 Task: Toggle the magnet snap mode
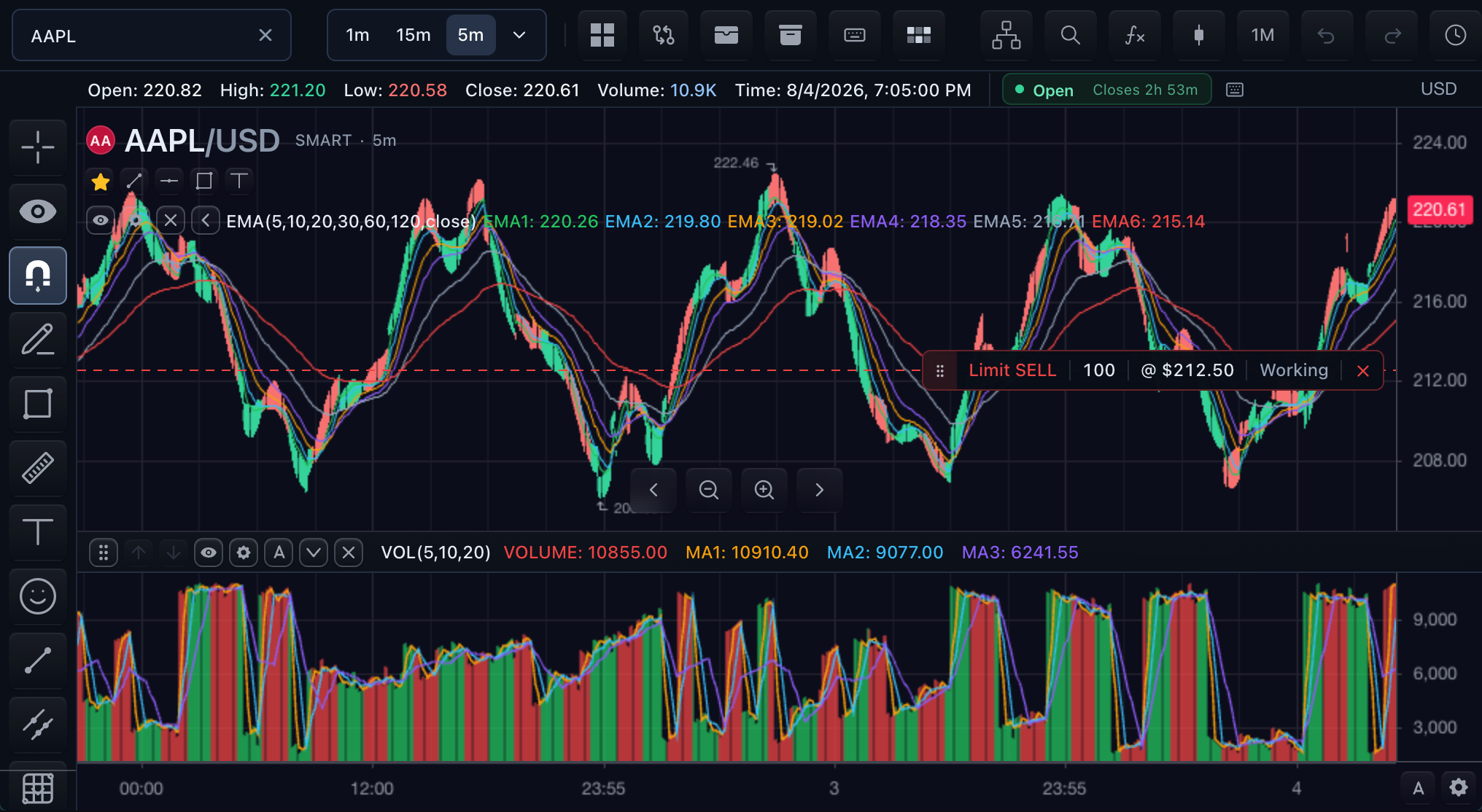tap(38, 276)
